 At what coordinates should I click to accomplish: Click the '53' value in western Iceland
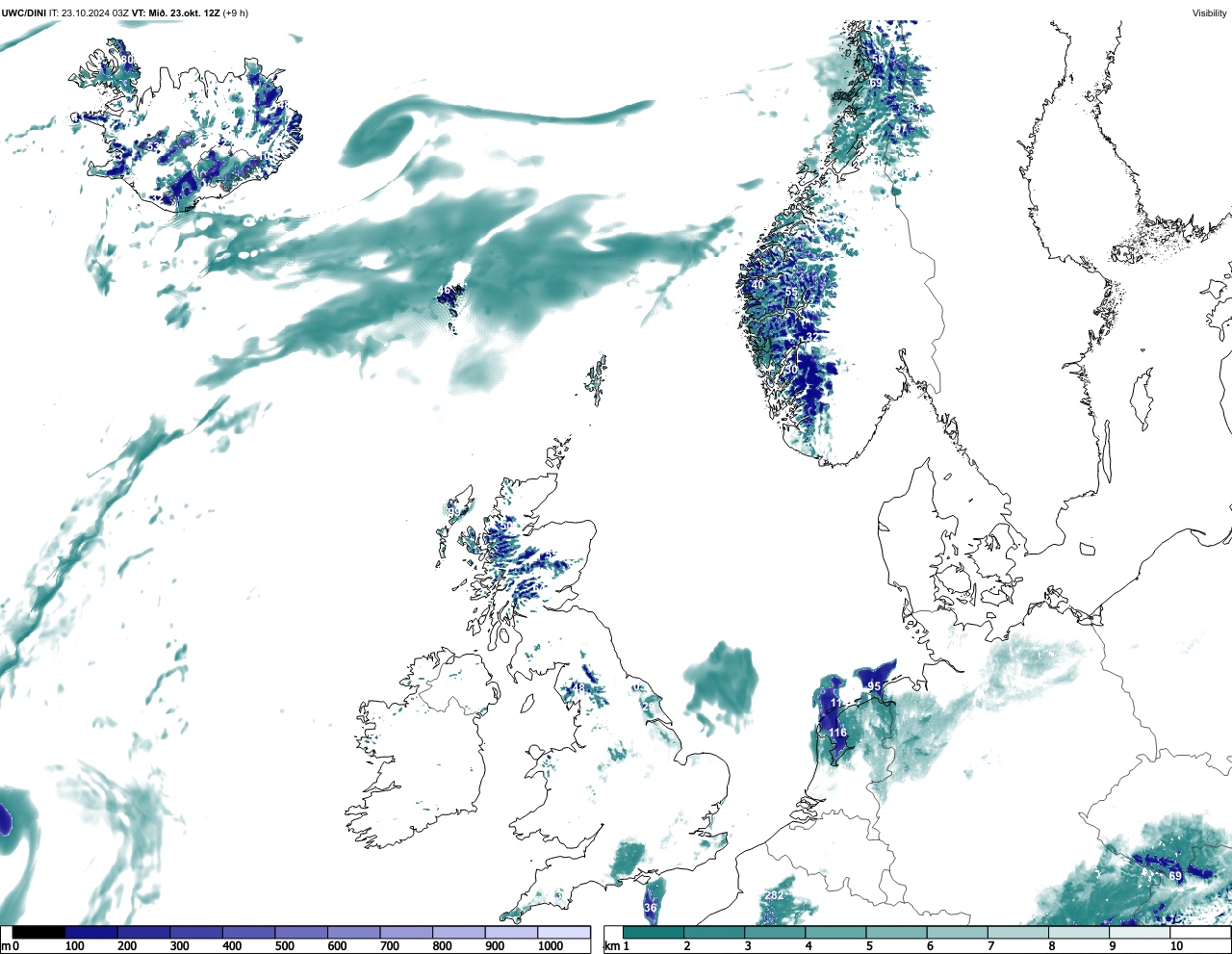pos(152,146)
